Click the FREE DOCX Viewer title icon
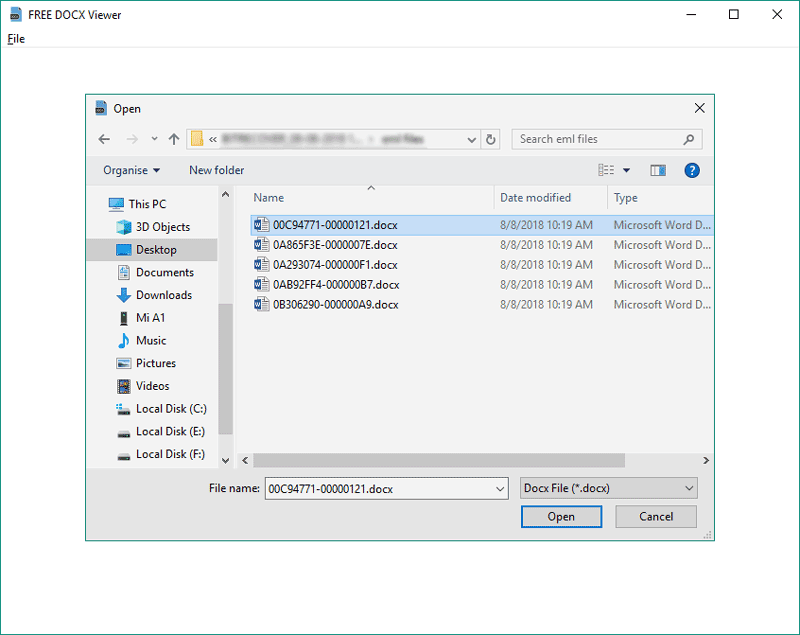800x635 pixels. pyautogui.click(x=15, y=15)
